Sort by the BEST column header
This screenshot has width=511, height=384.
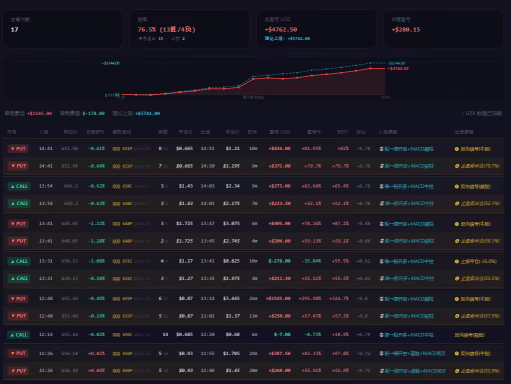(342, 132)
